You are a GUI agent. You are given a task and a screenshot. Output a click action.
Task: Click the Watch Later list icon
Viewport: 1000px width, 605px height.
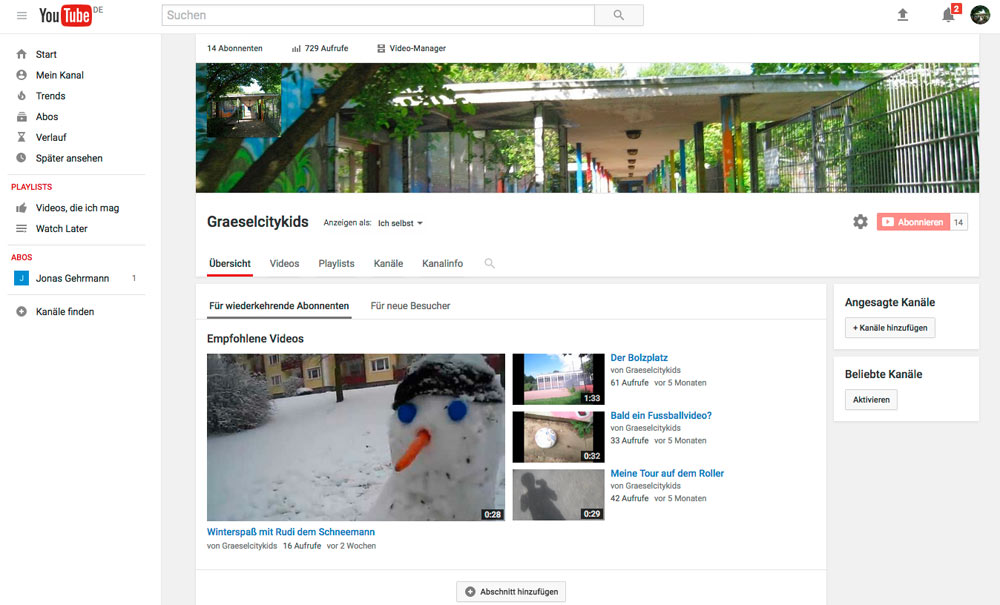21,228
